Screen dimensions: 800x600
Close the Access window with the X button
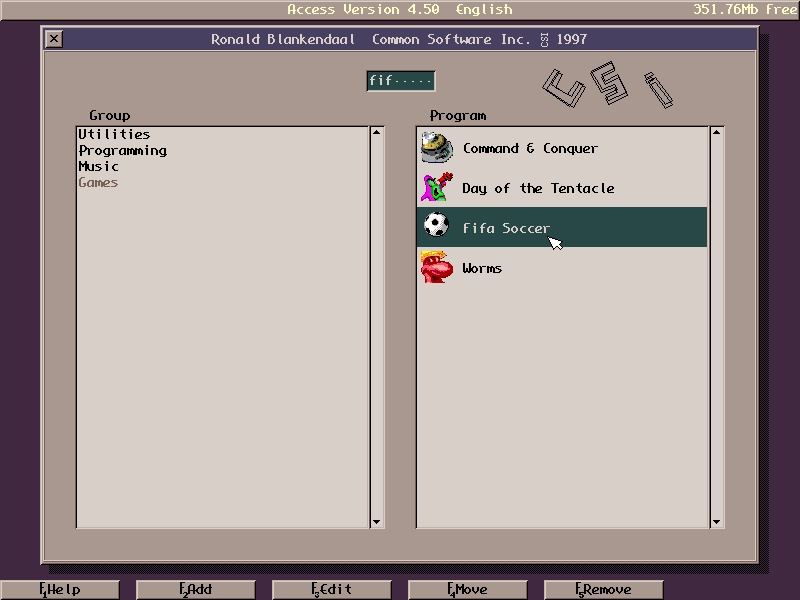point(54,39)
